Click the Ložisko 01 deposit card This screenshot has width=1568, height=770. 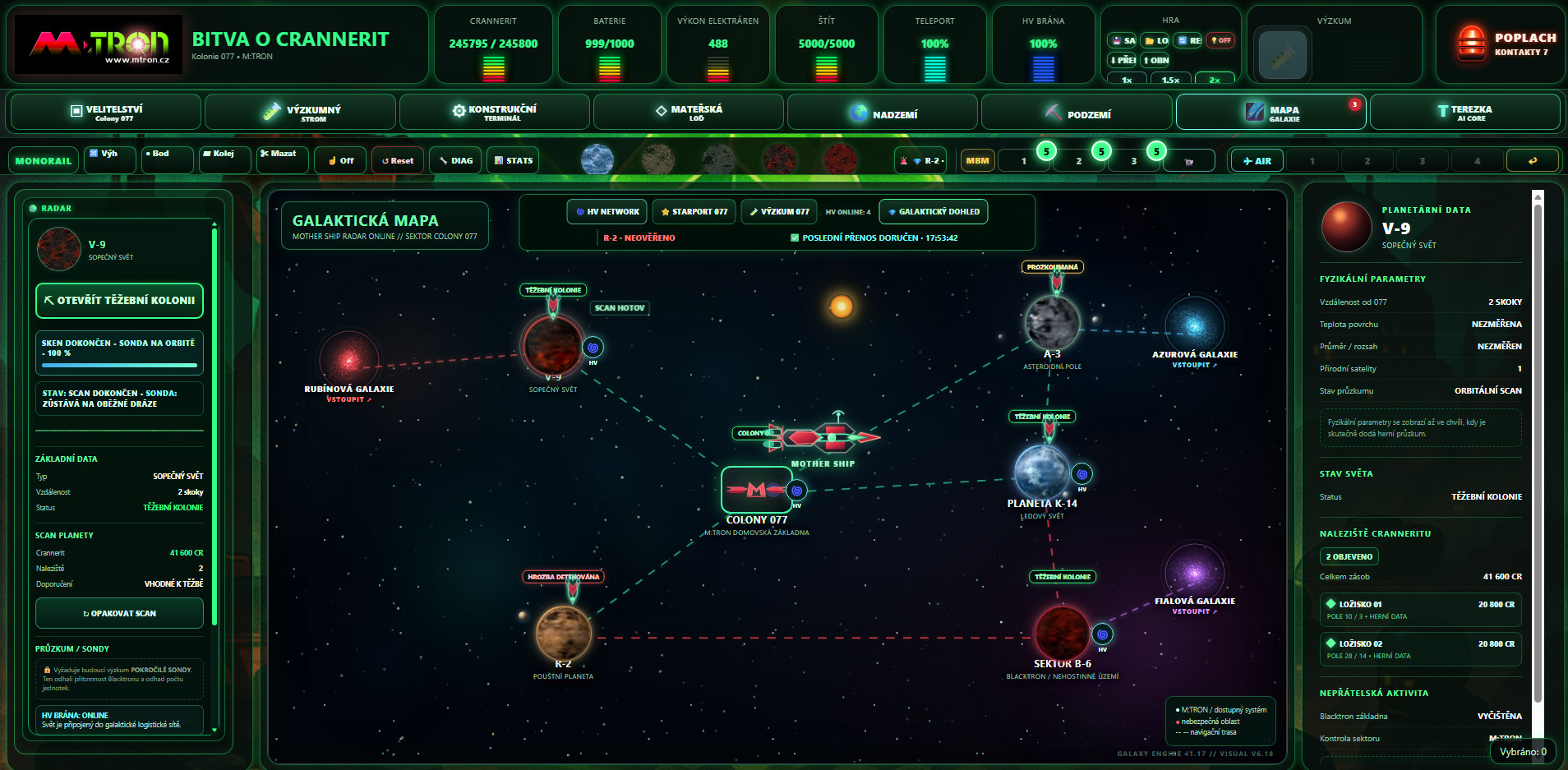tap(1420, 610)
